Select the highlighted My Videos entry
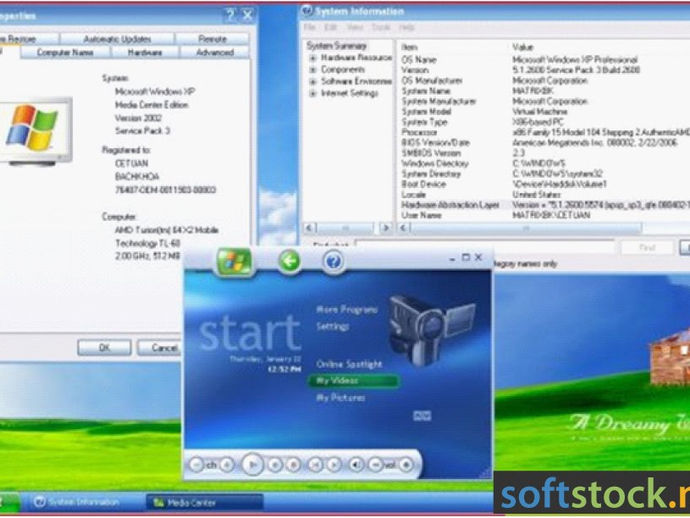 pyautogui.click(x=354, y=381)
